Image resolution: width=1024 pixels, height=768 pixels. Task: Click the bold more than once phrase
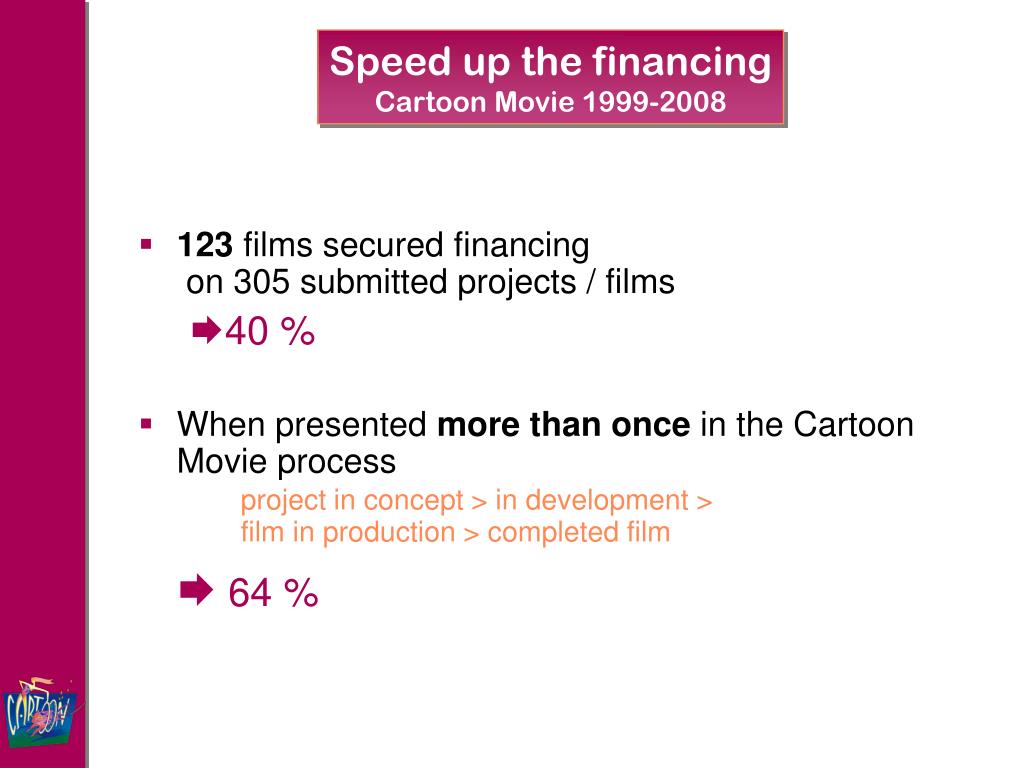pyautogui.click(x=563, y=424)
